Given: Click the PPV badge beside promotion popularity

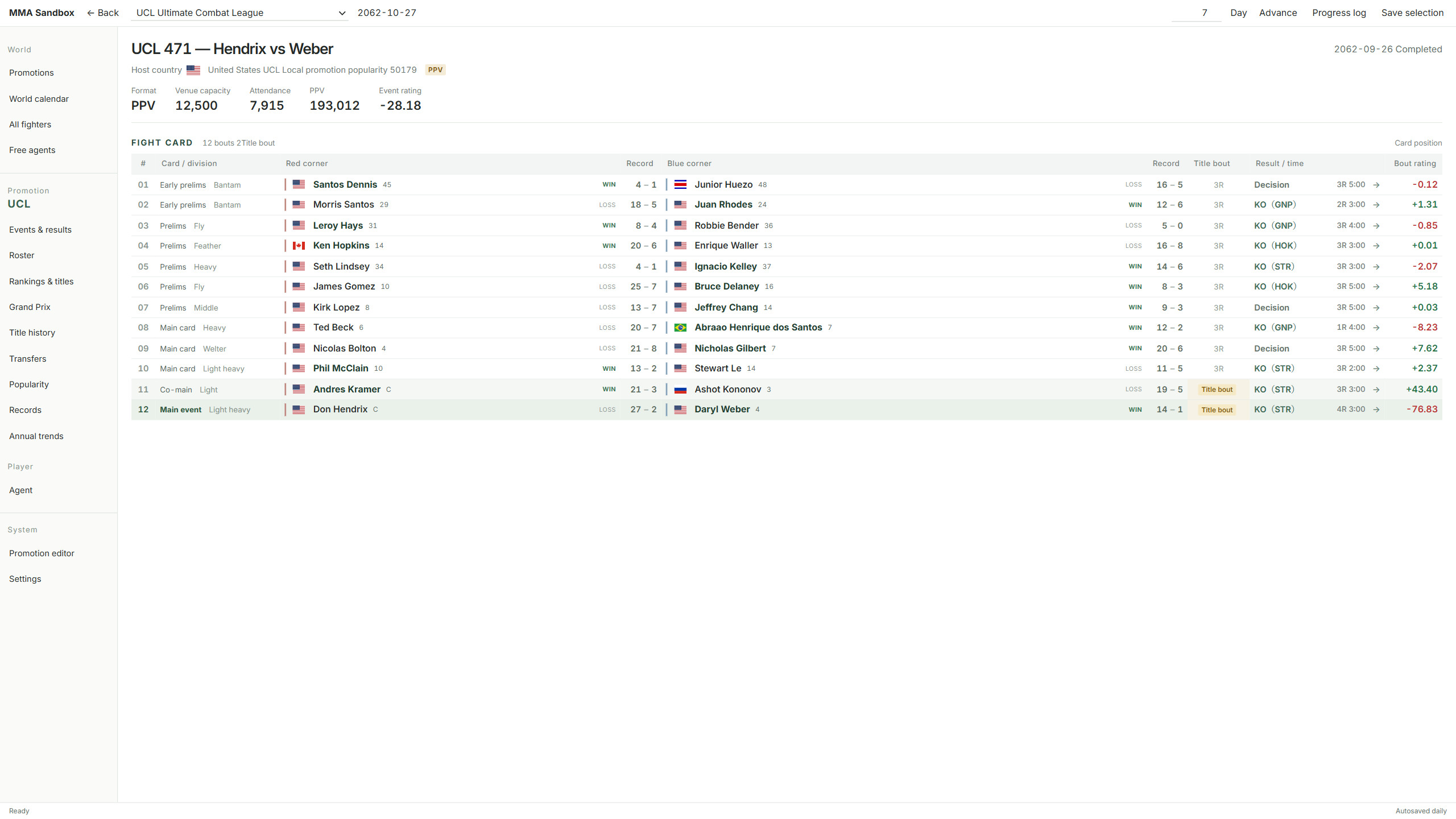Looking at the screenshot, I should [435, 70].
